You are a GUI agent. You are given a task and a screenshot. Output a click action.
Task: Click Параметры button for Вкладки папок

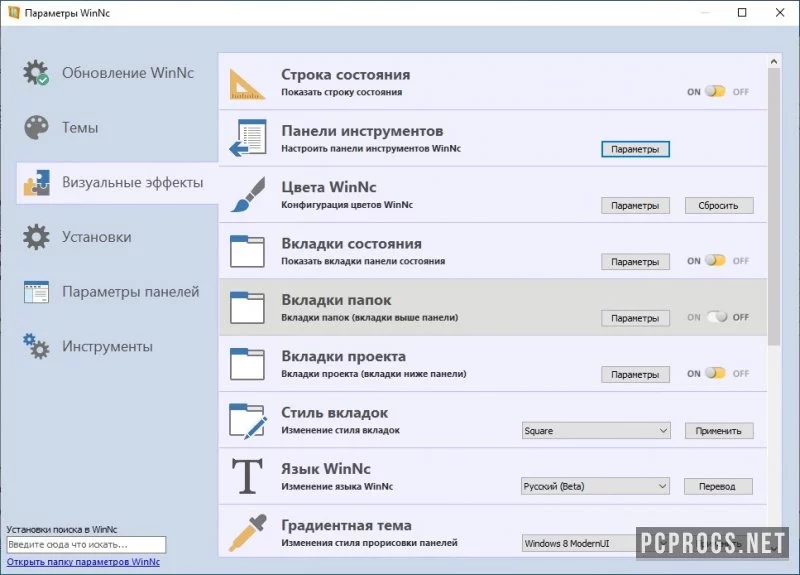point(635,318)
